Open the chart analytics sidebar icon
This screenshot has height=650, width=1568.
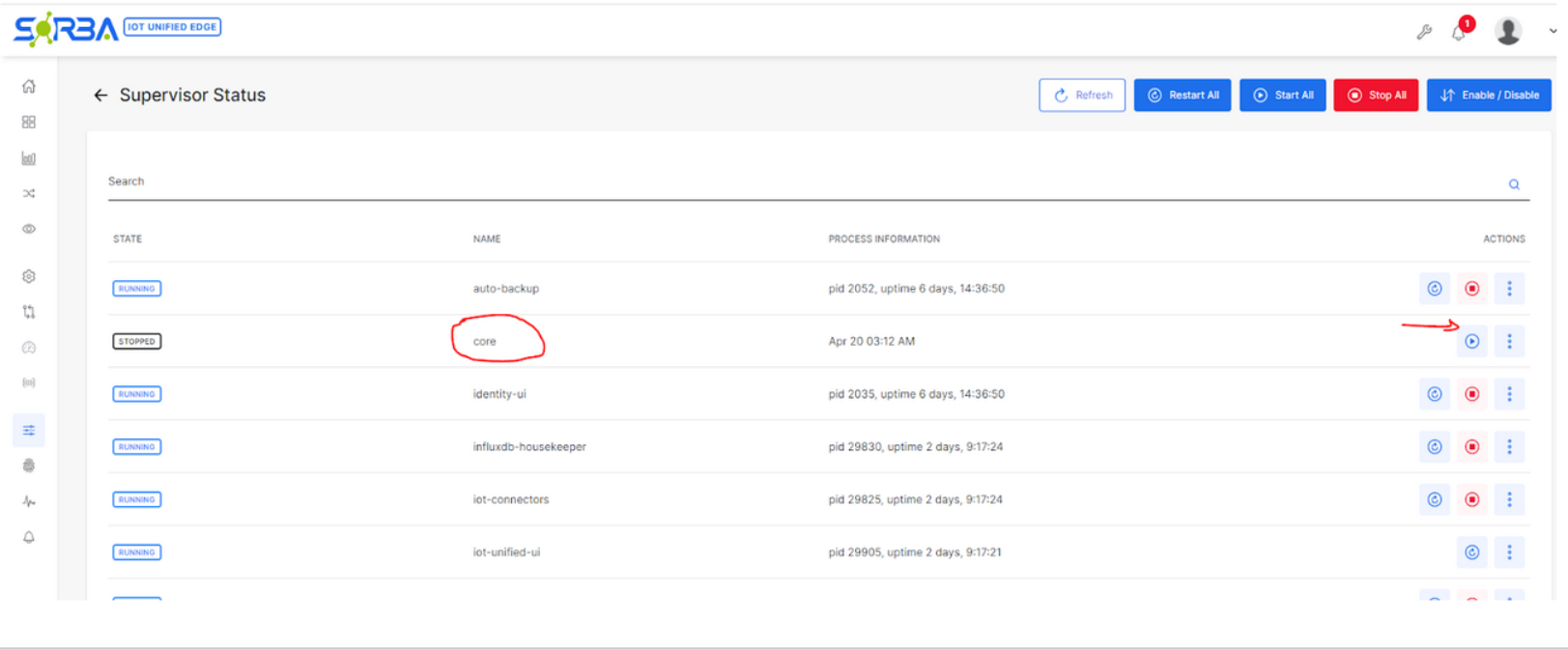click(x=29, y=158)
